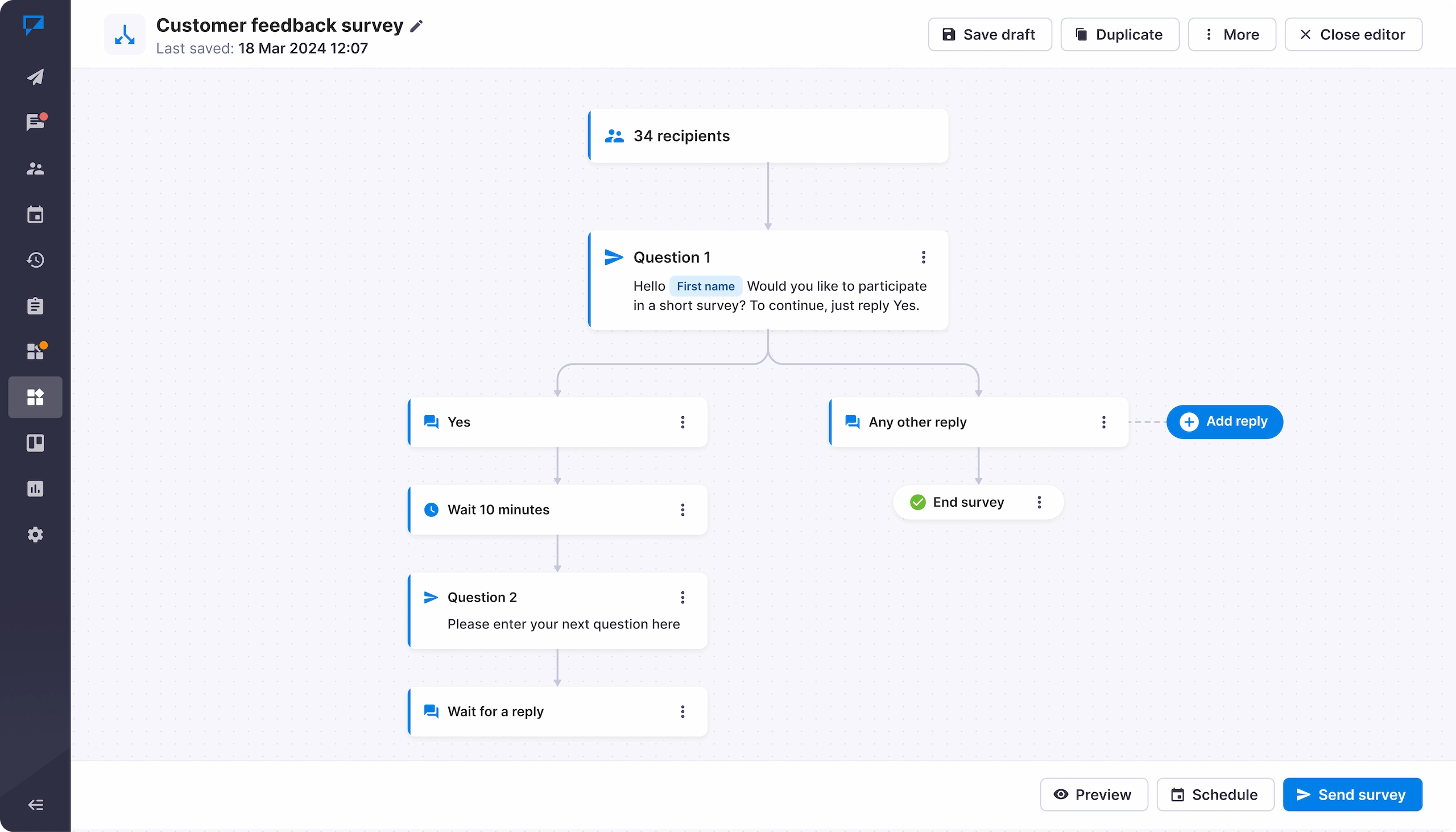The height and width of the screenshot is (832, 1456).
Task: Open the calendar sidebar icon
Action: (x=35, y=215)
